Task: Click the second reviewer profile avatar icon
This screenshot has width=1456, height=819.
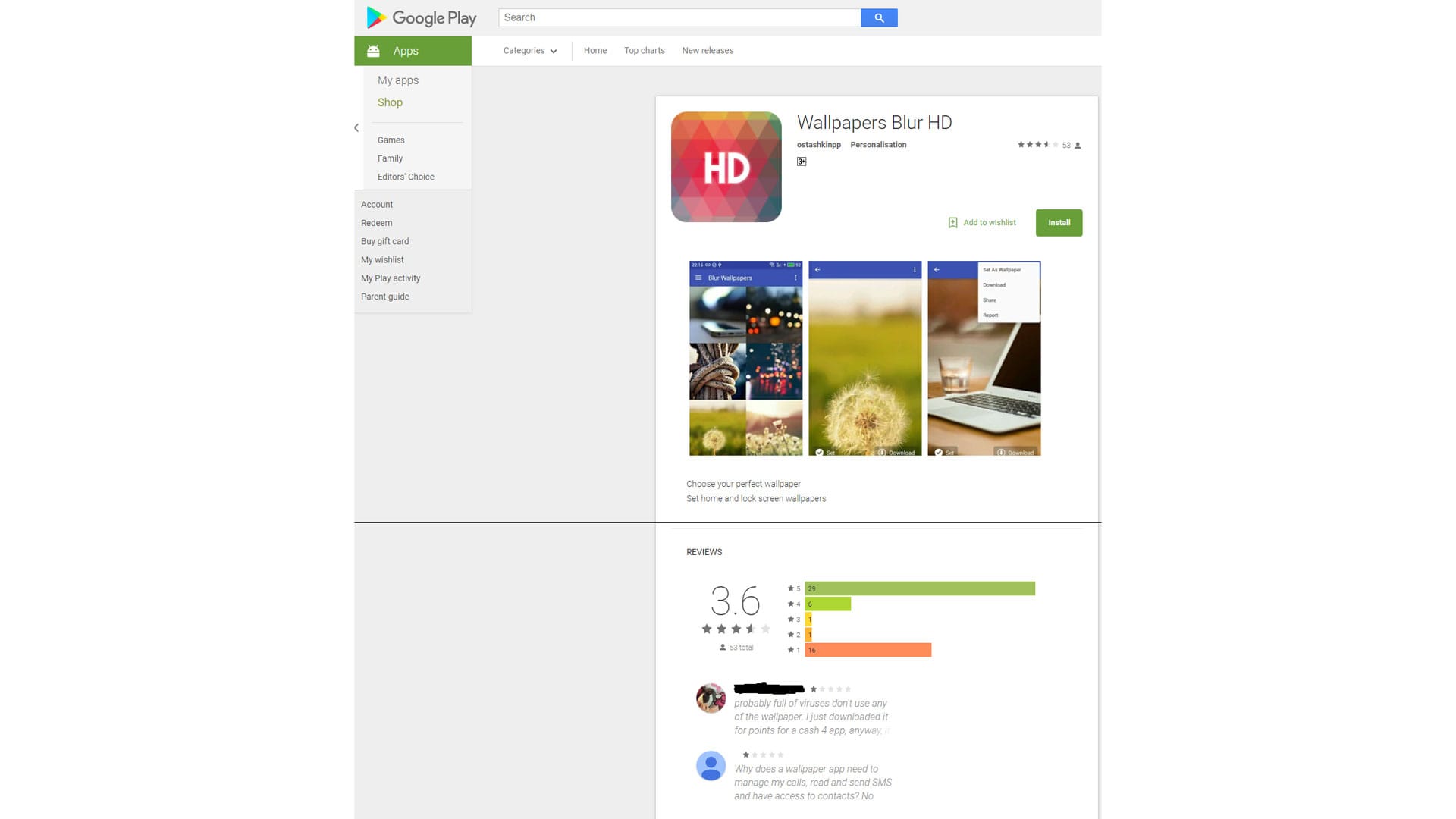Action: coord(711,765)
